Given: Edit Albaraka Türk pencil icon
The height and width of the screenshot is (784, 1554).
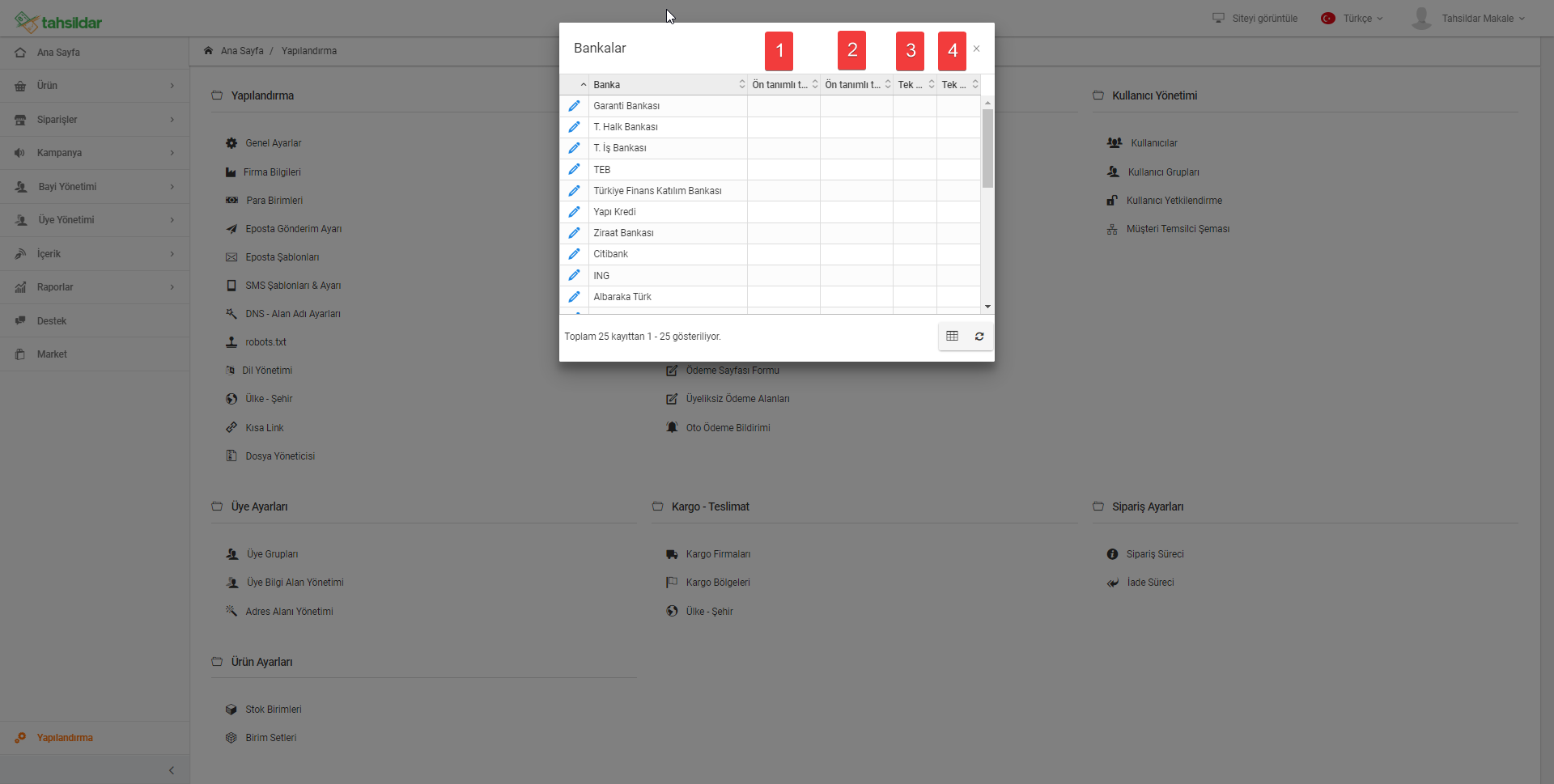Looking at the screenshot, I should pyautogui.click(x=574, y=297).
